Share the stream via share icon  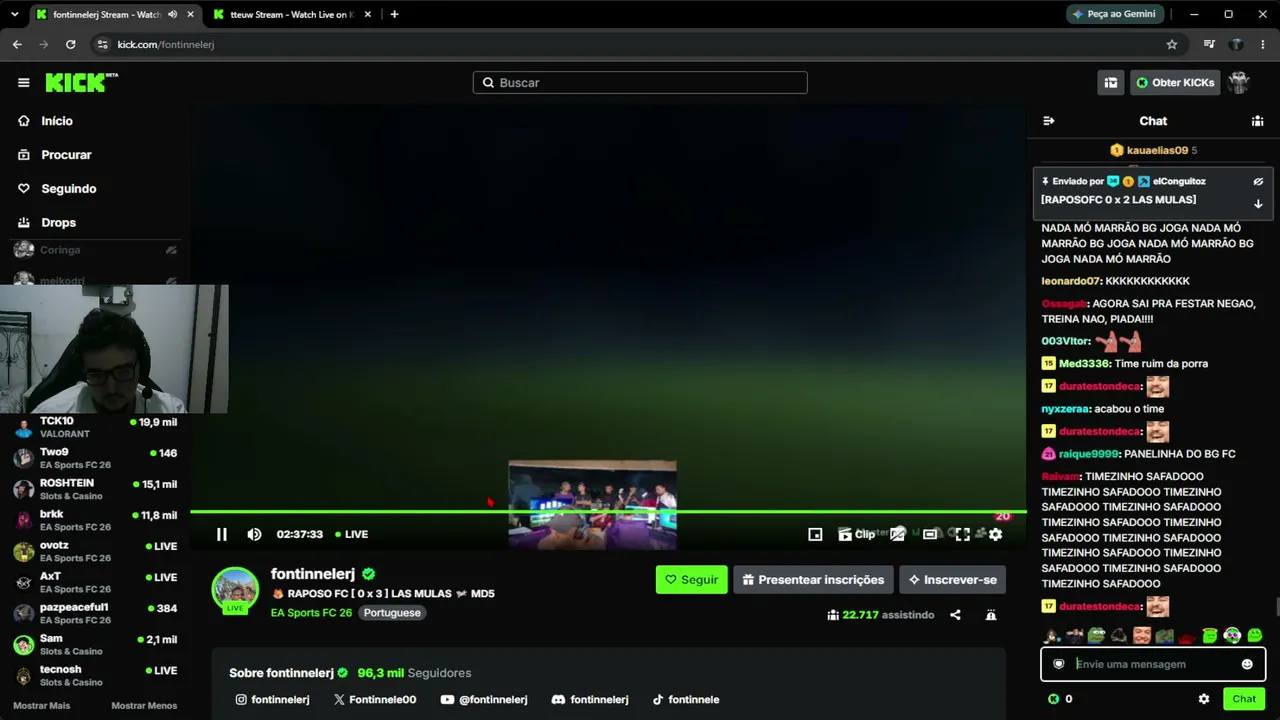tap(955, 615)
